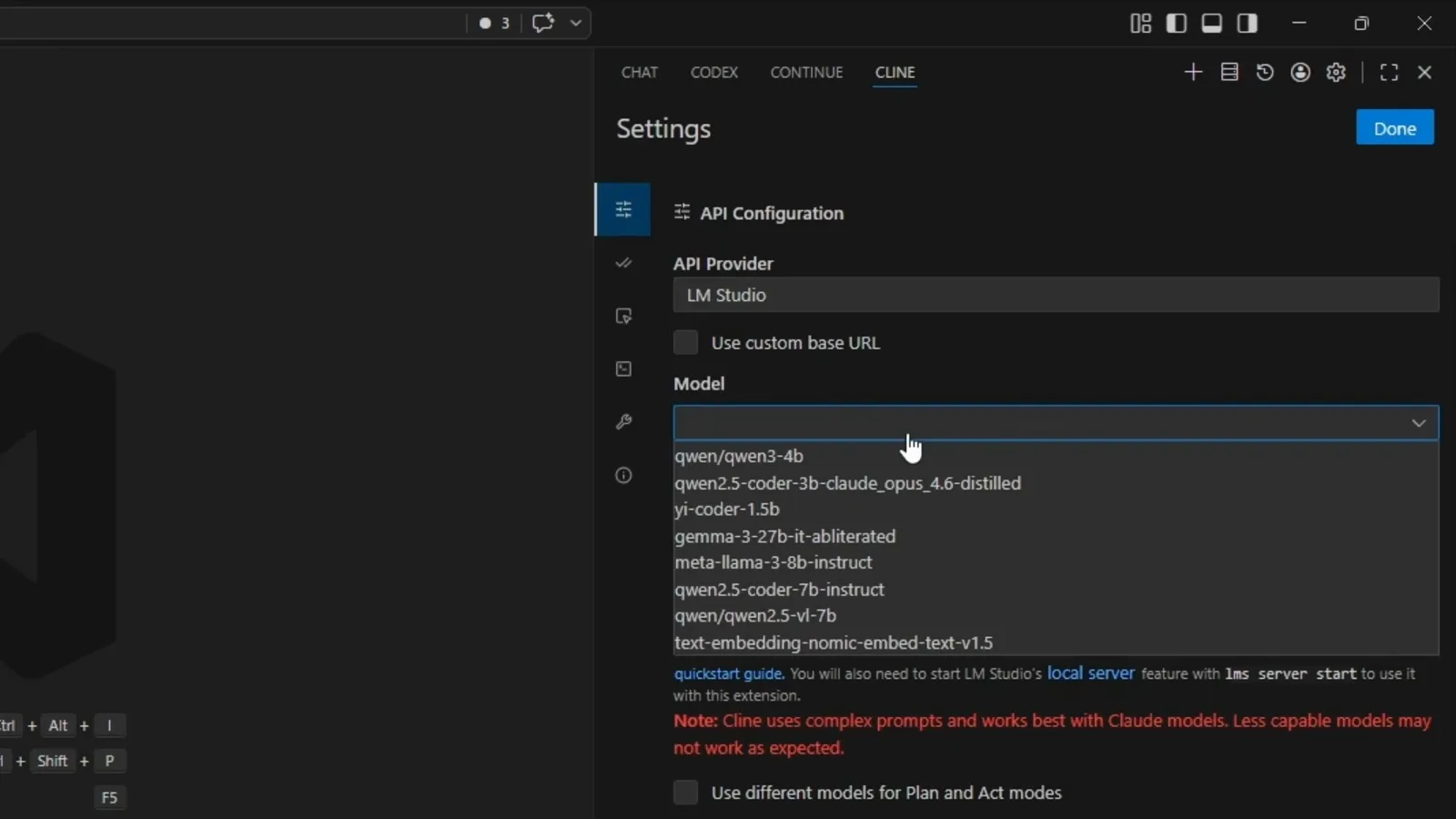Pick gemma-3-27b-it-abliterated from the list
The height and width of the screenshot is (819, 1456).
click(x=1056, y=536)
